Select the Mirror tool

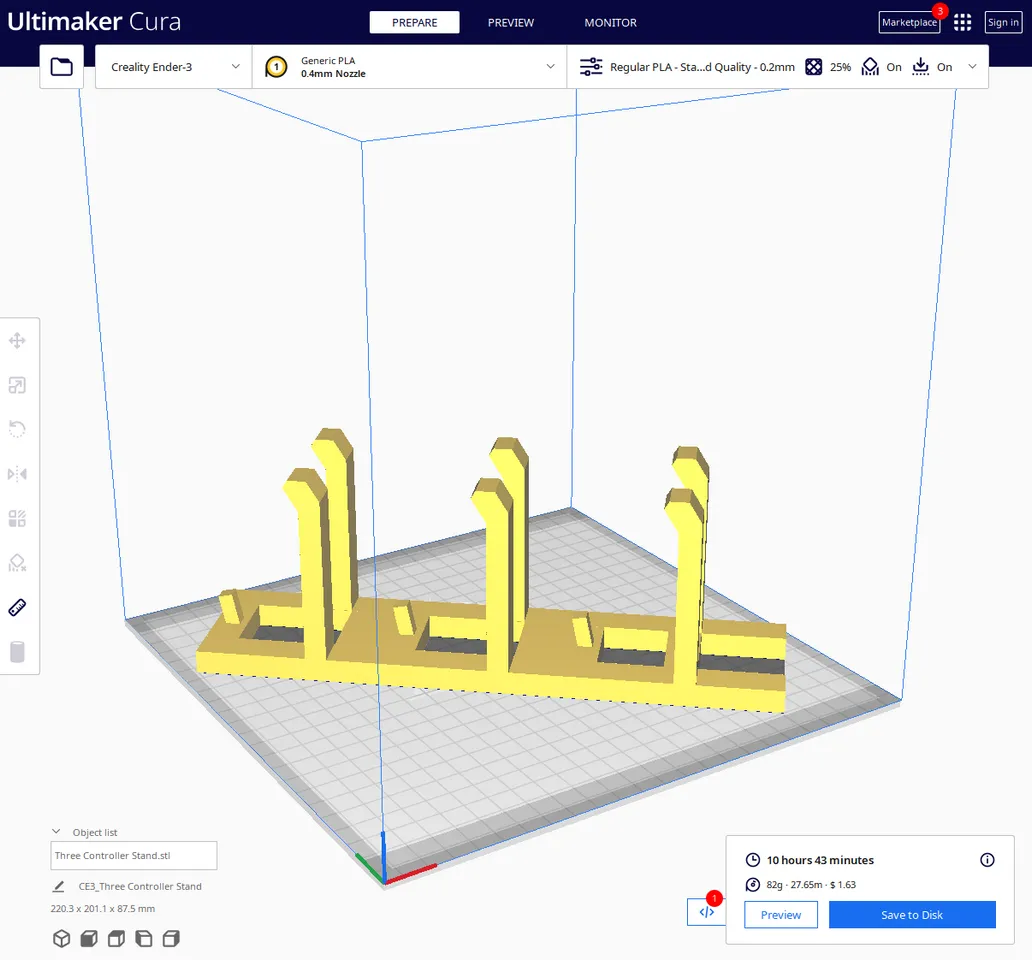[x=17, y=474]
